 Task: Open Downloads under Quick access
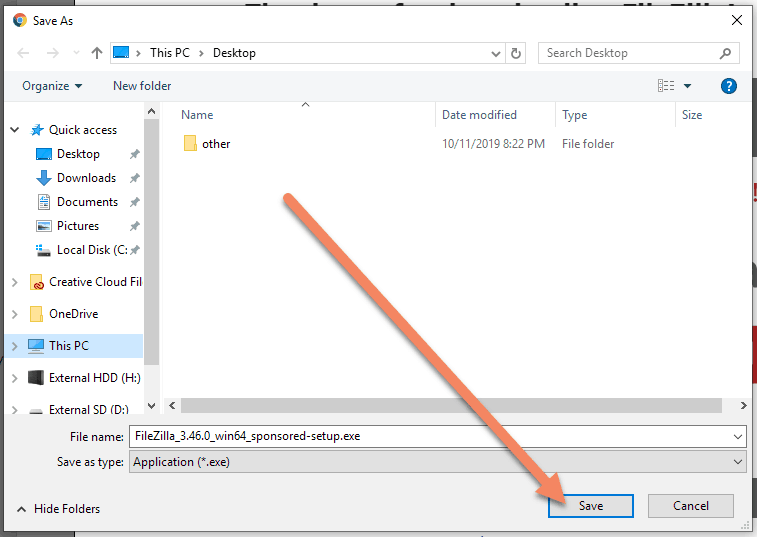pyautogui.click(x=86, y=178)
